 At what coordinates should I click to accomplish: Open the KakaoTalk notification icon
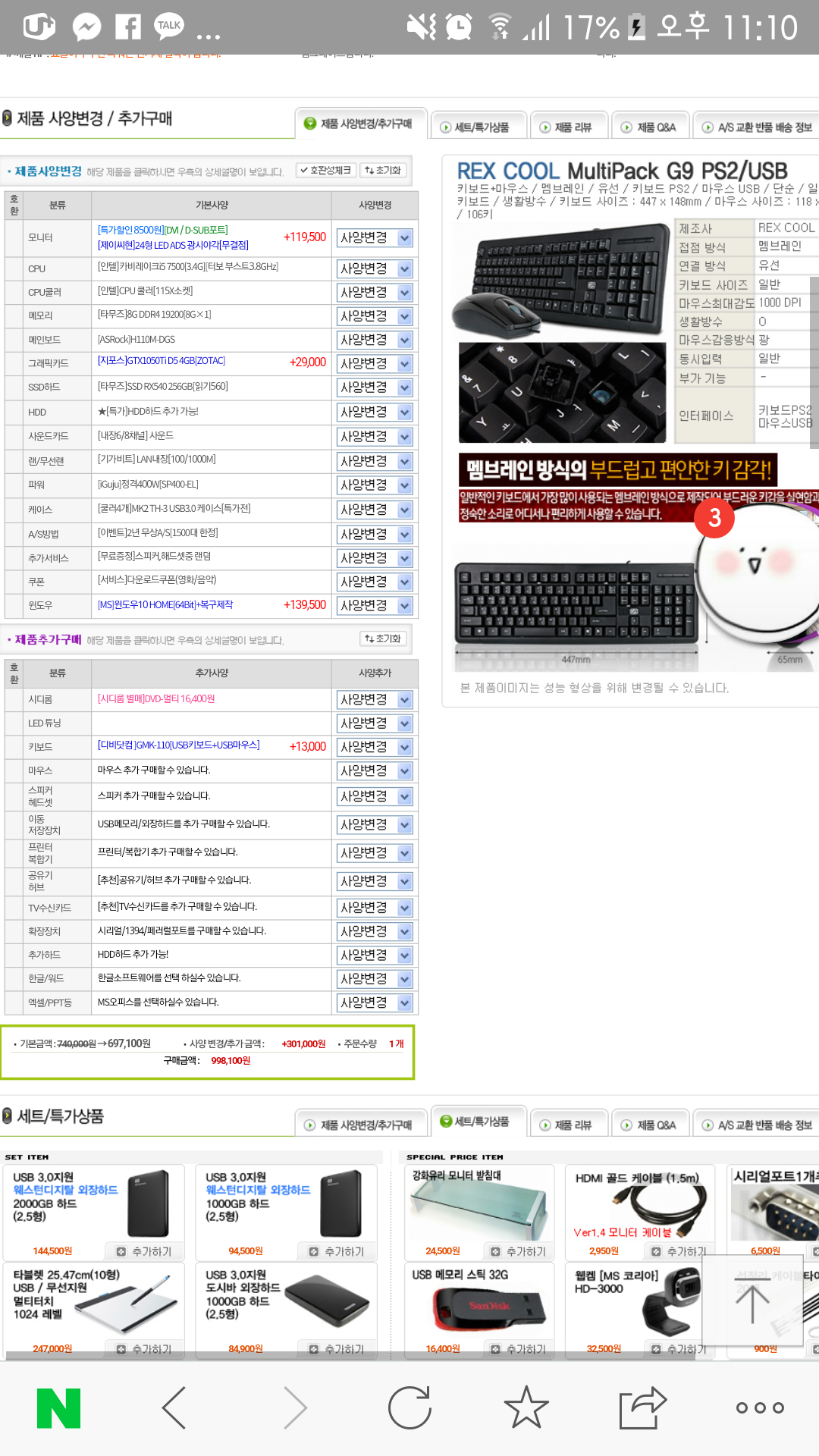pyautogui.click(x=168, y=27)
